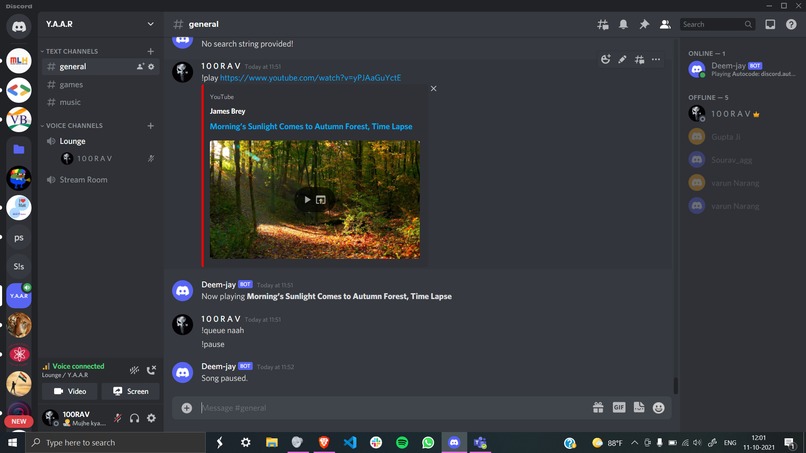Open the gift Nitro icon
The height and width of the screenshot is (453, 806).
[x=598, y=408]
